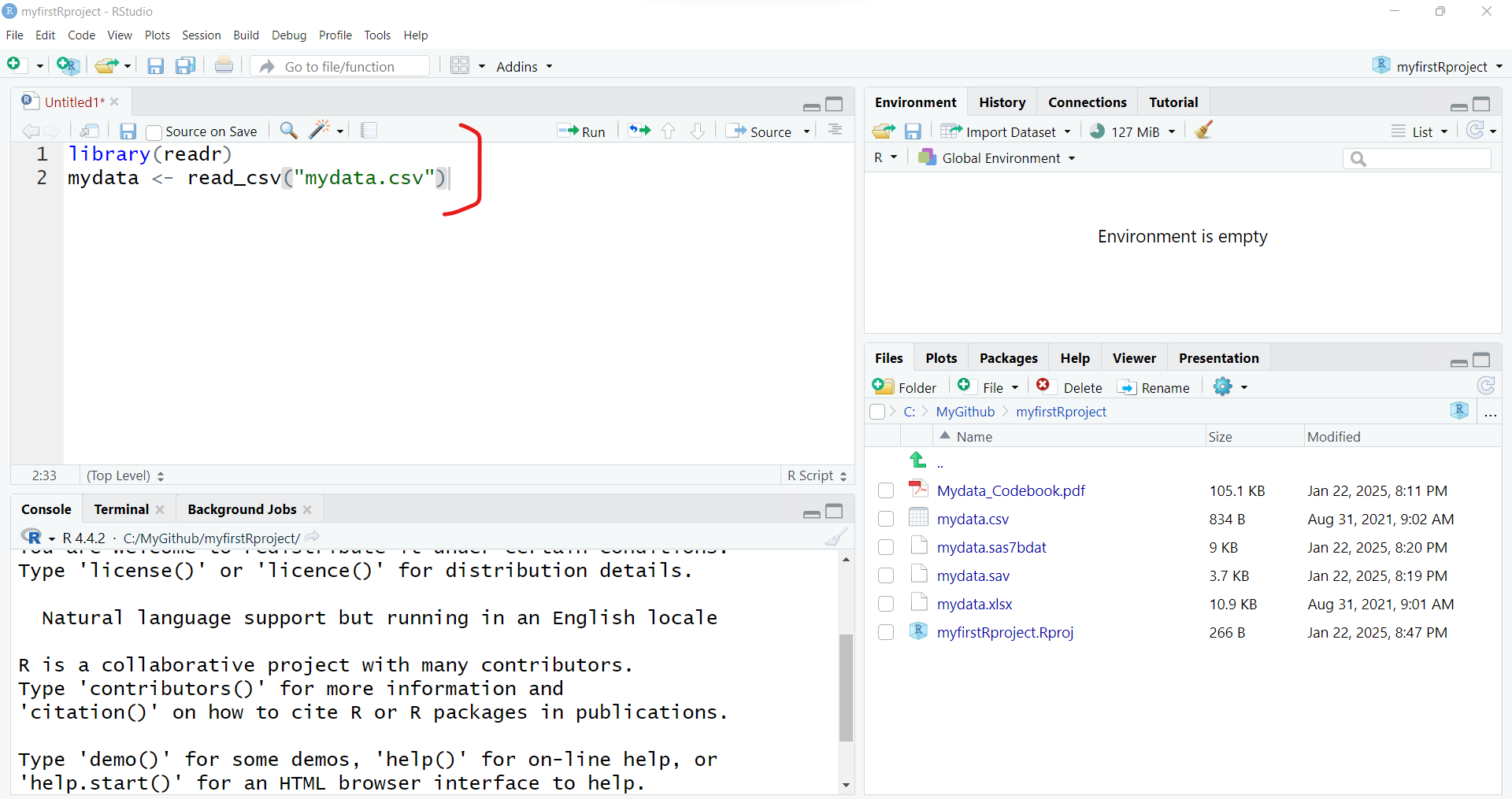
Task: Click the Save All documents icon
Action: pos(185,65)
